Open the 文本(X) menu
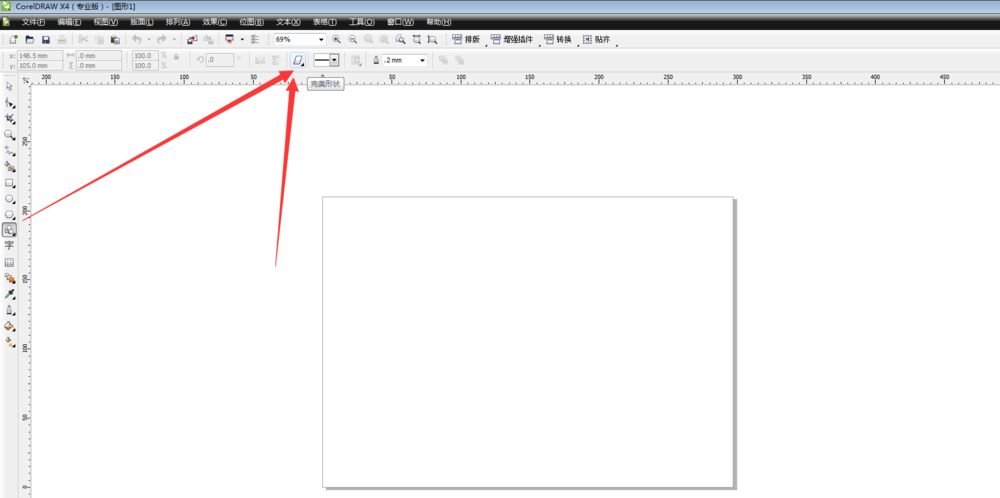Image resolution: width=1000 pixels, height=498 pixels. click(x=288, y=22)
